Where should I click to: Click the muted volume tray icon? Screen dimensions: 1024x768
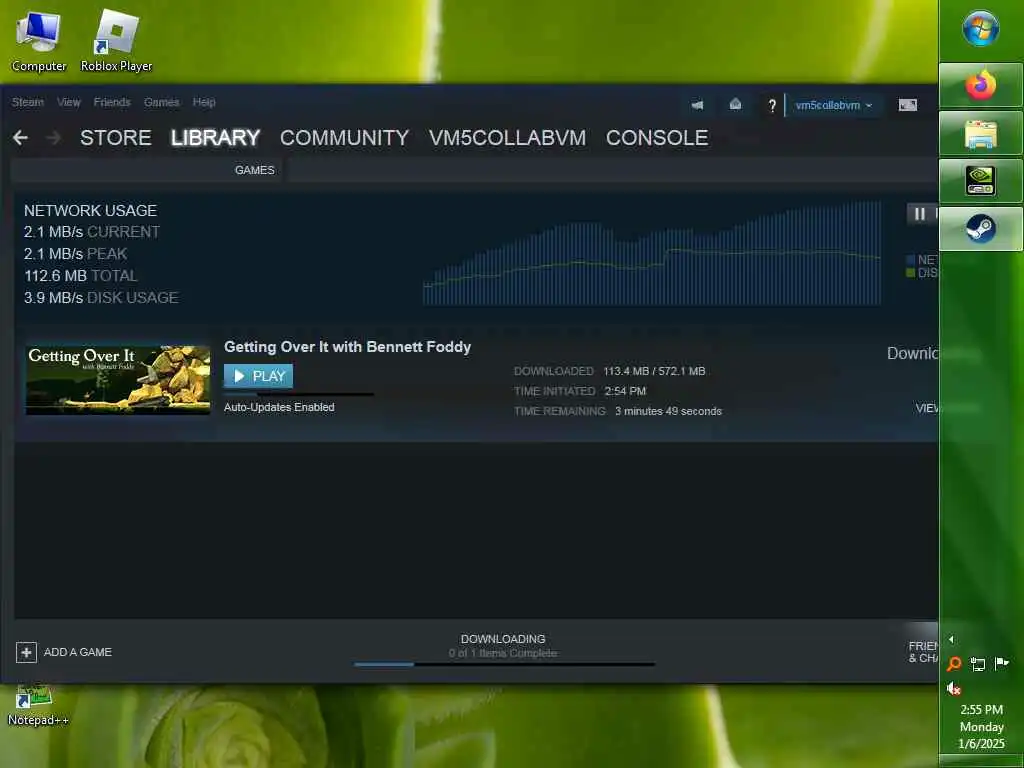tap(953, 688)
